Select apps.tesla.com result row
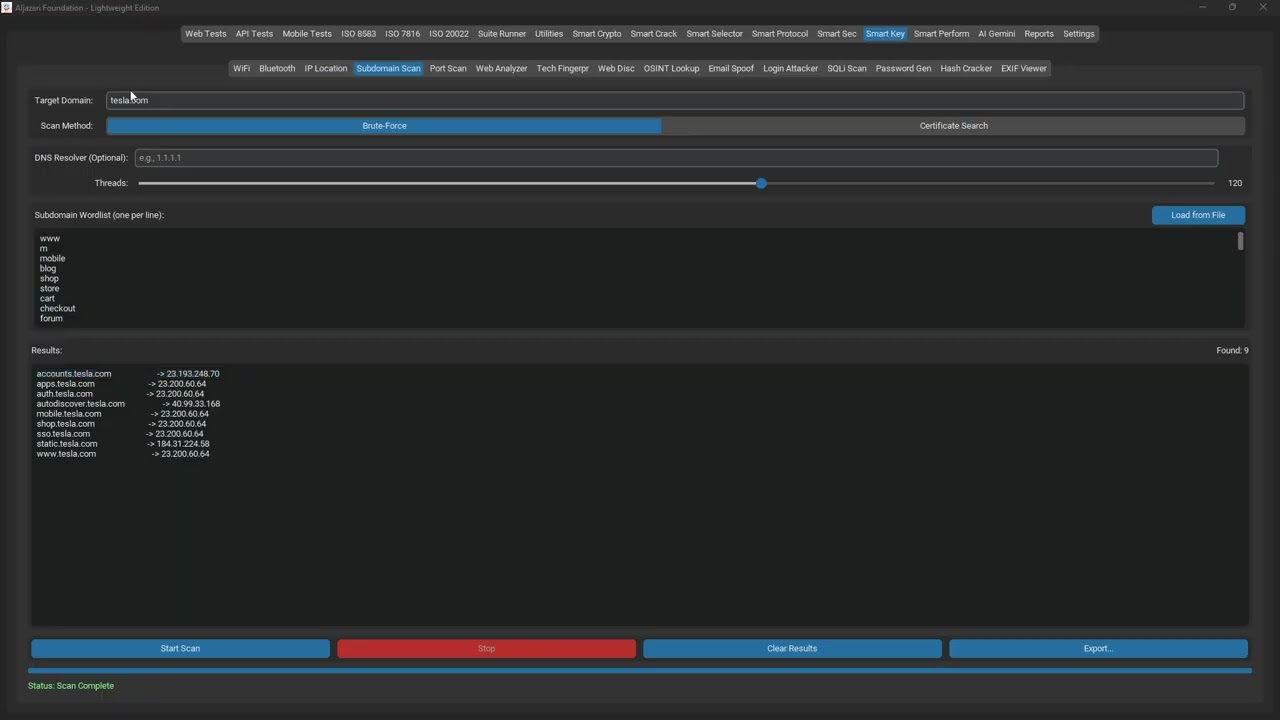Image resolution: width=1280 pixels, height=720 pixels. [x=121, y=384]
